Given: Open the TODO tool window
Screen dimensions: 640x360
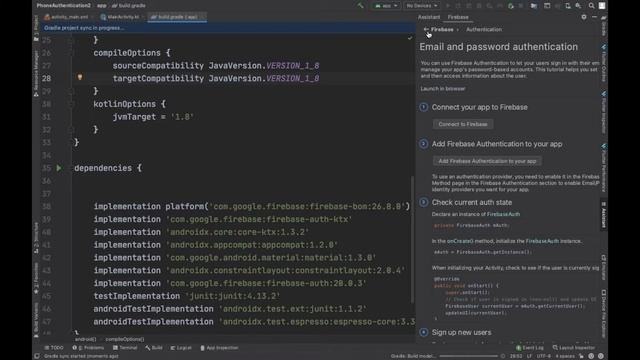Looking at the screenshot, I should pyautogui.click(x=54, y=348).
